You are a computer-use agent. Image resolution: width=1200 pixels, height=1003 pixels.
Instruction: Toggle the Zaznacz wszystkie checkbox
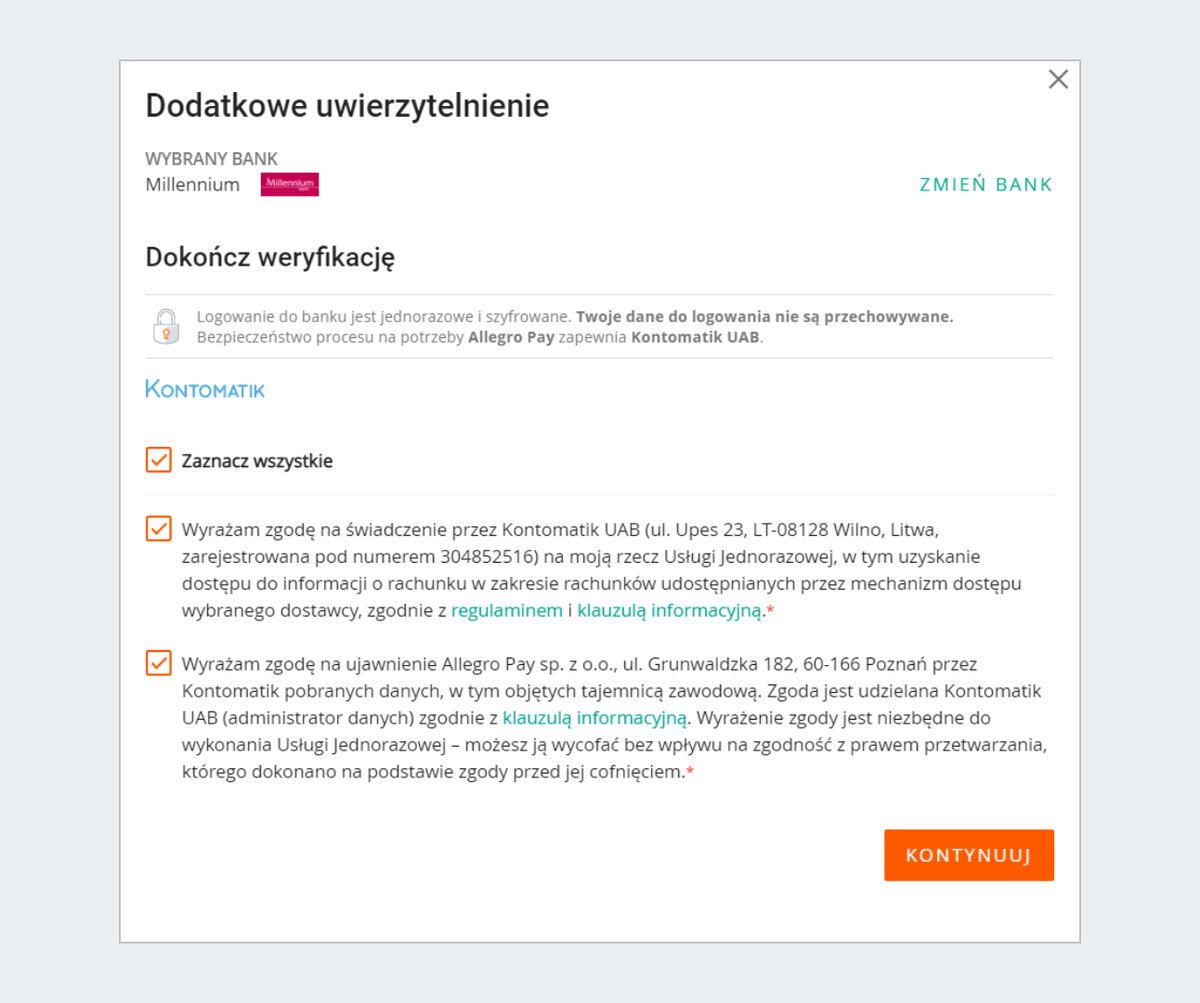pos(159,460)
